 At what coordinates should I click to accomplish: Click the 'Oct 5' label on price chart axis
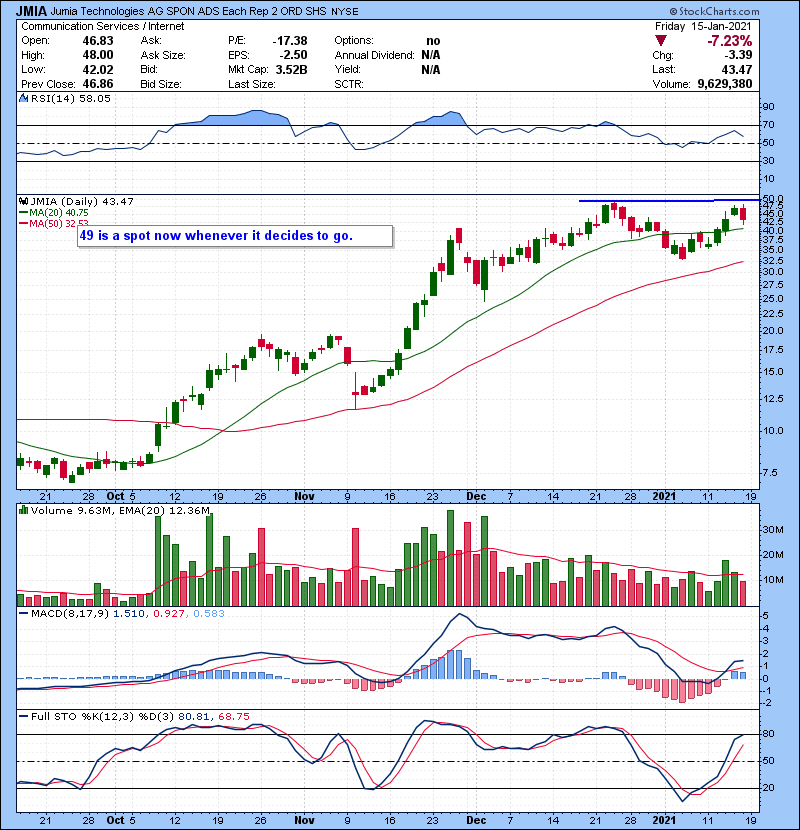click(121, 497)
